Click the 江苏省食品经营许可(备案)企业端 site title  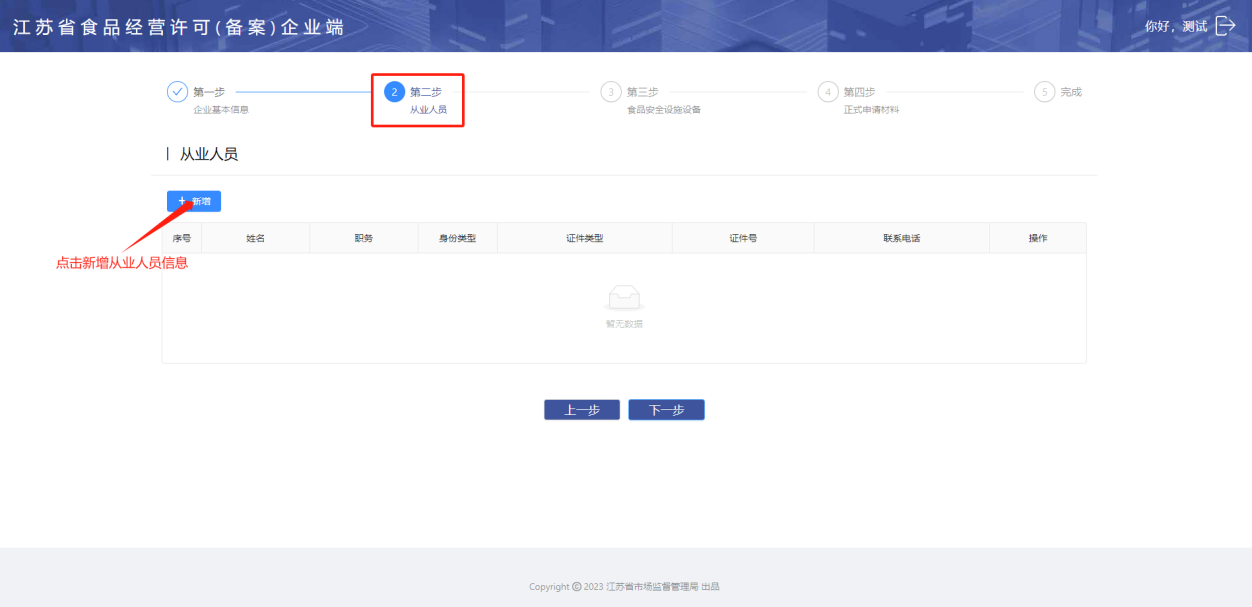[x=178, y=27]
